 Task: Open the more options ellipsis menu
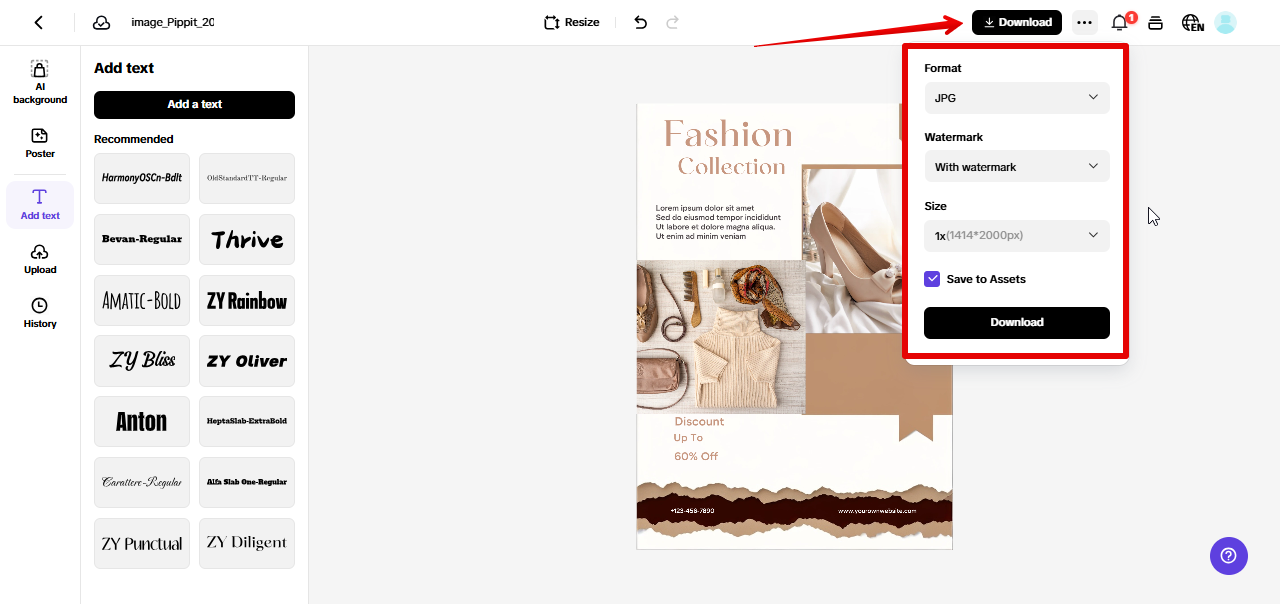click(x=1084, y=21)
